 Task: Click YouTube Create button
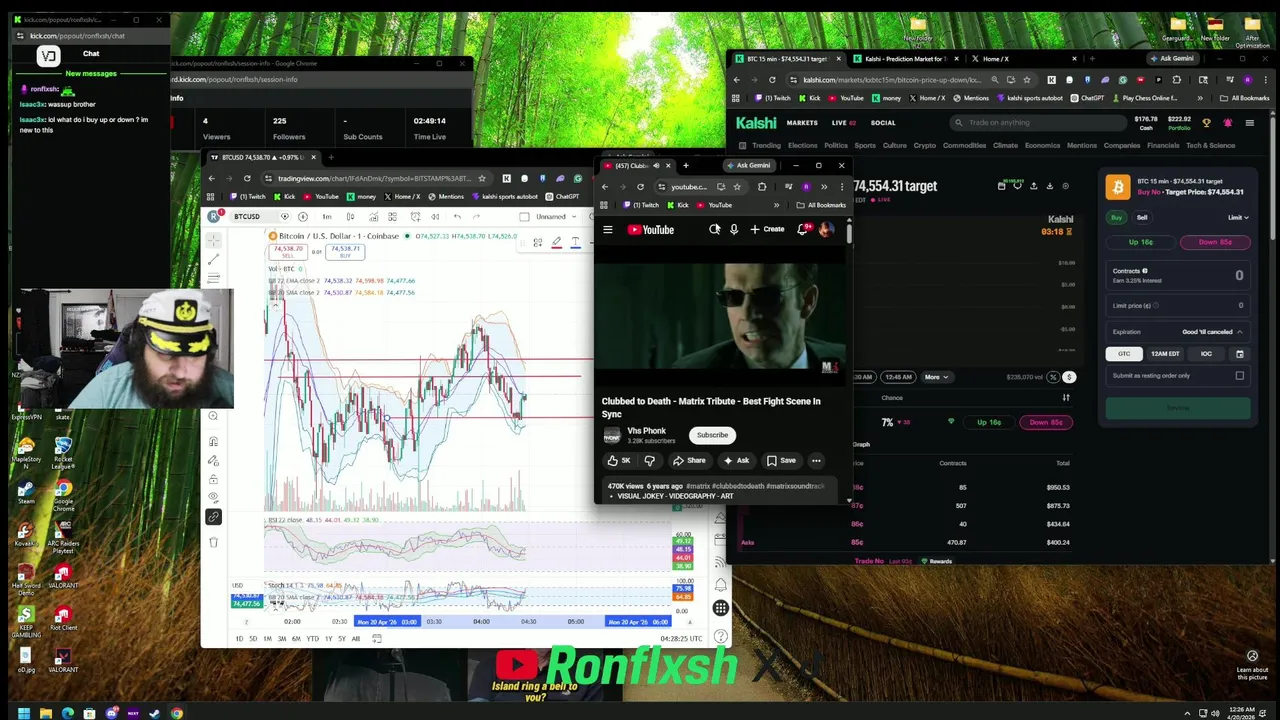(x=768, y=230)
